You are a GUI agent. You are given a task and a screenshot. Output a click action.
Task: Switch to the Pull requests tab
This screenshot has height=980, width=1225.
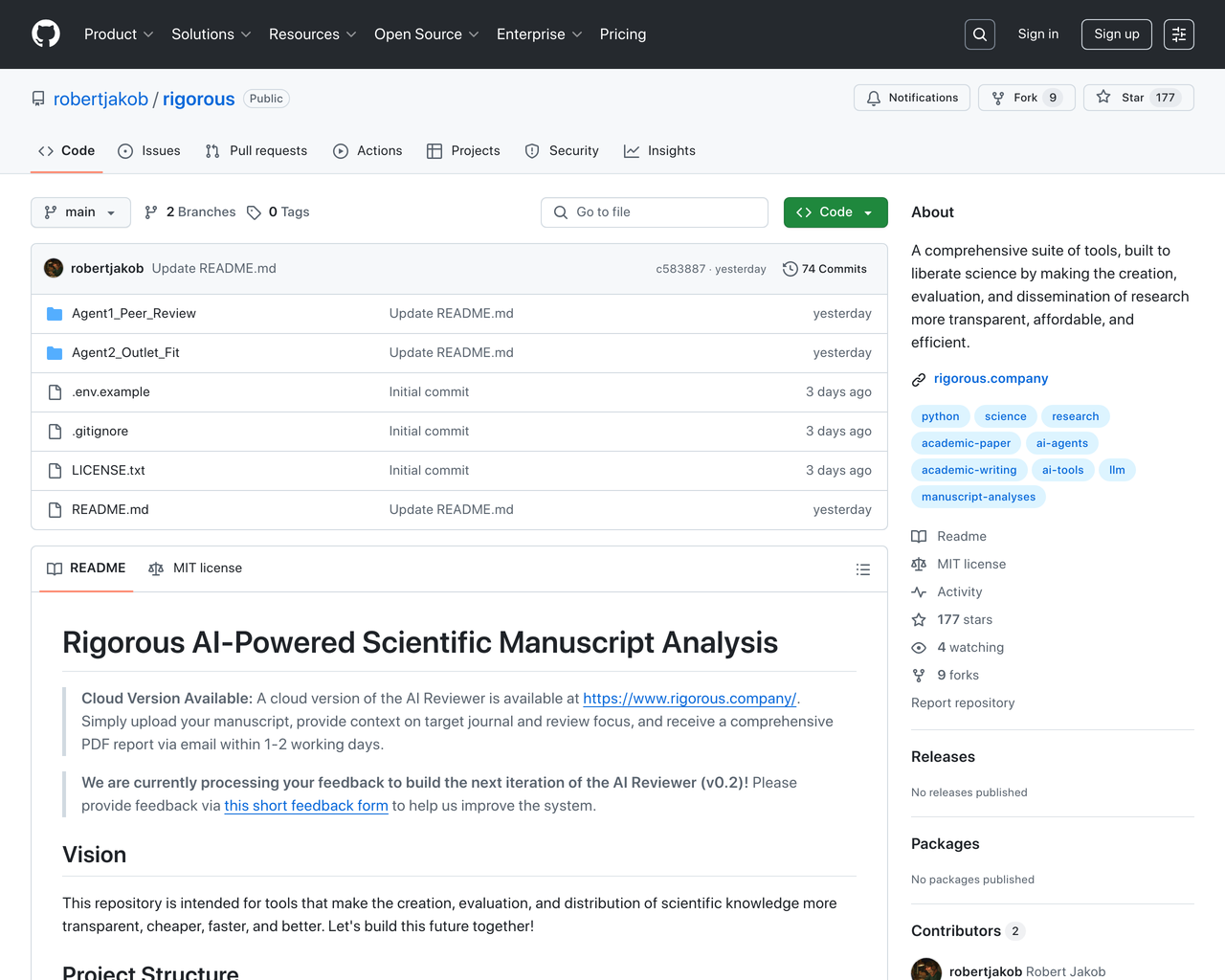pos(256,151)
